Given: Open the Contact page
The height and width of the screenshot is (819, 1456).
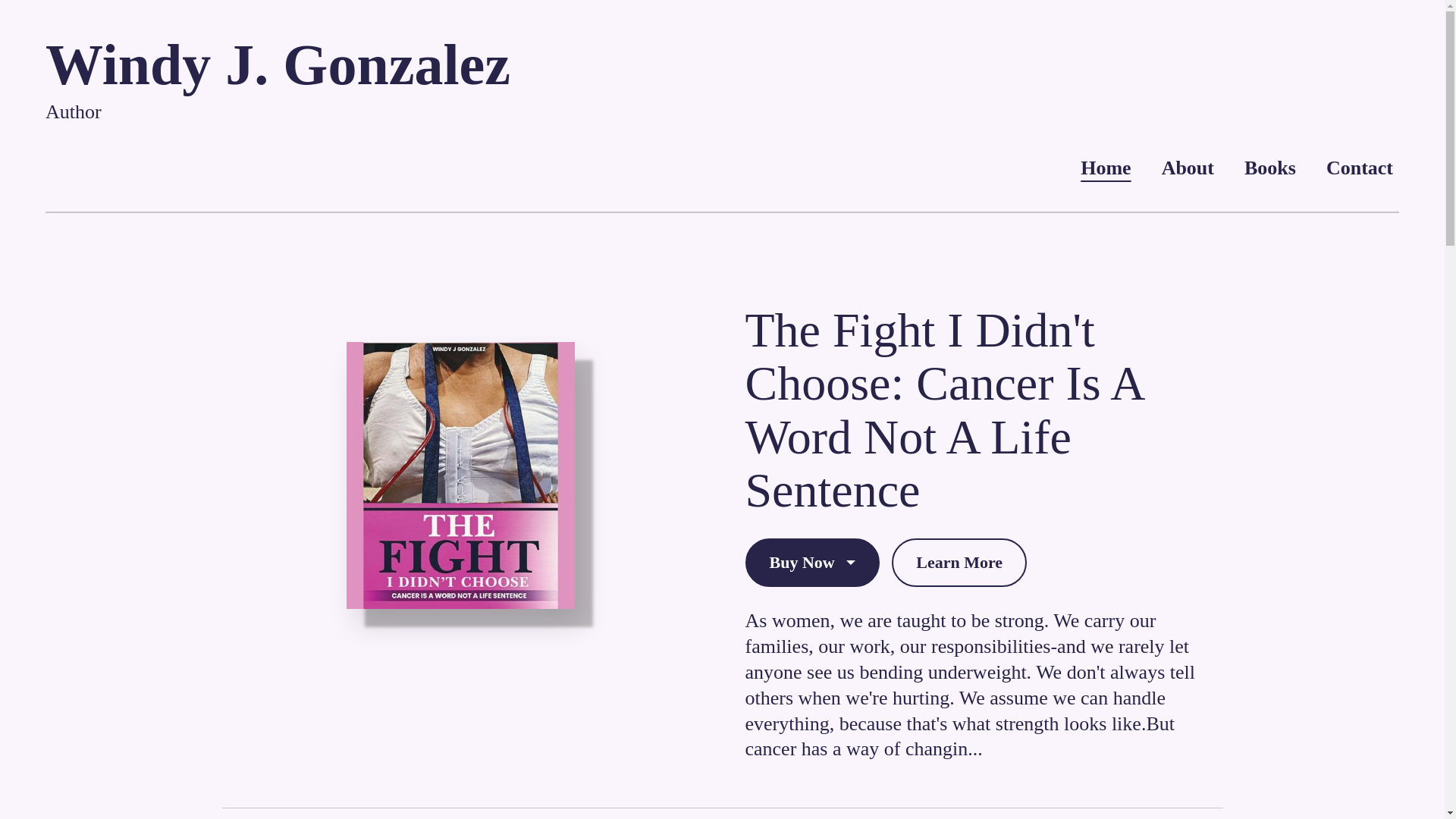Looking at the screenshot, I should [x=1359, y=168].
